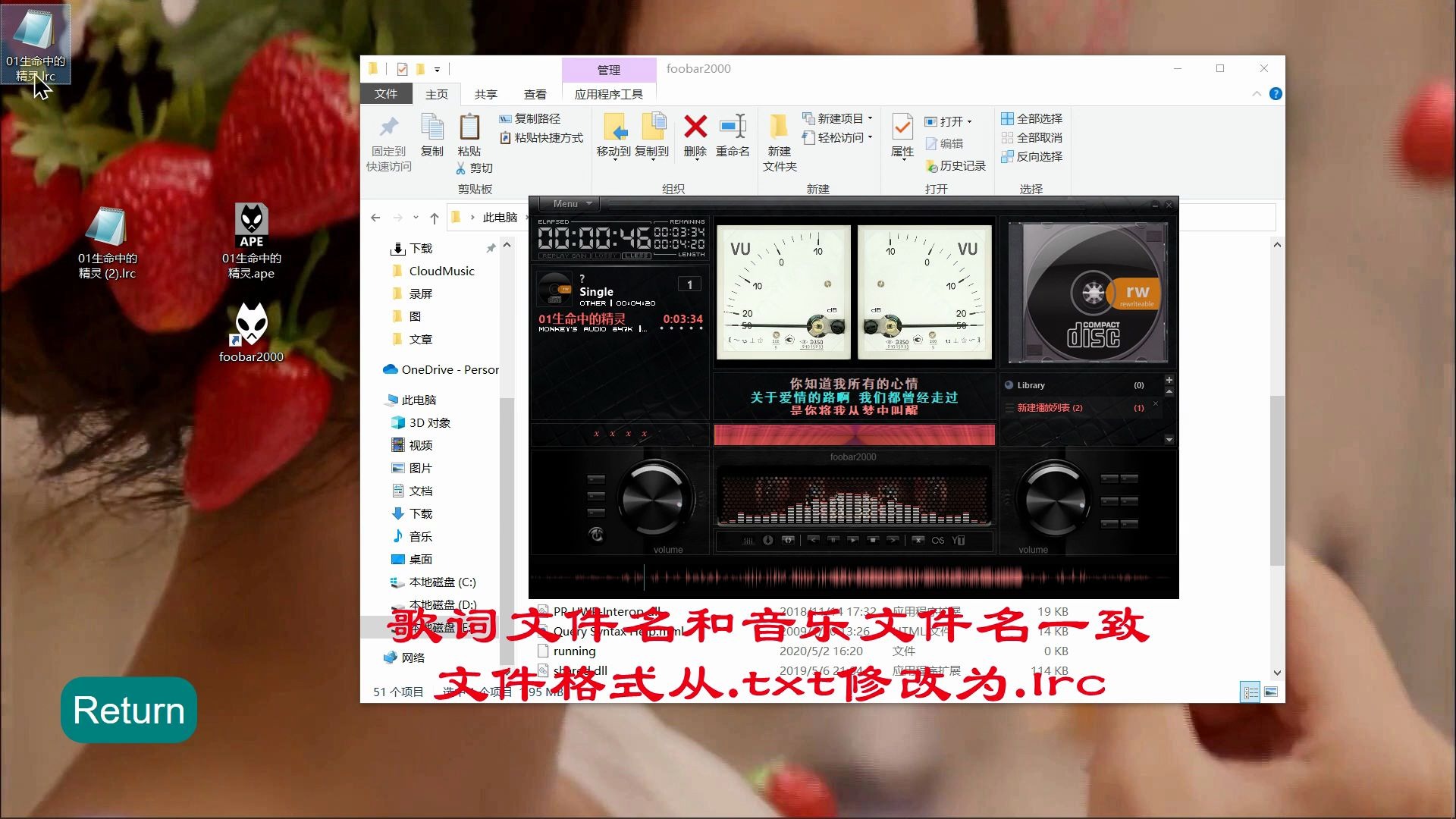Toggle the LOSSY indicator in the time display
This screenshot has height=819, width=1456.
[607, 256]
